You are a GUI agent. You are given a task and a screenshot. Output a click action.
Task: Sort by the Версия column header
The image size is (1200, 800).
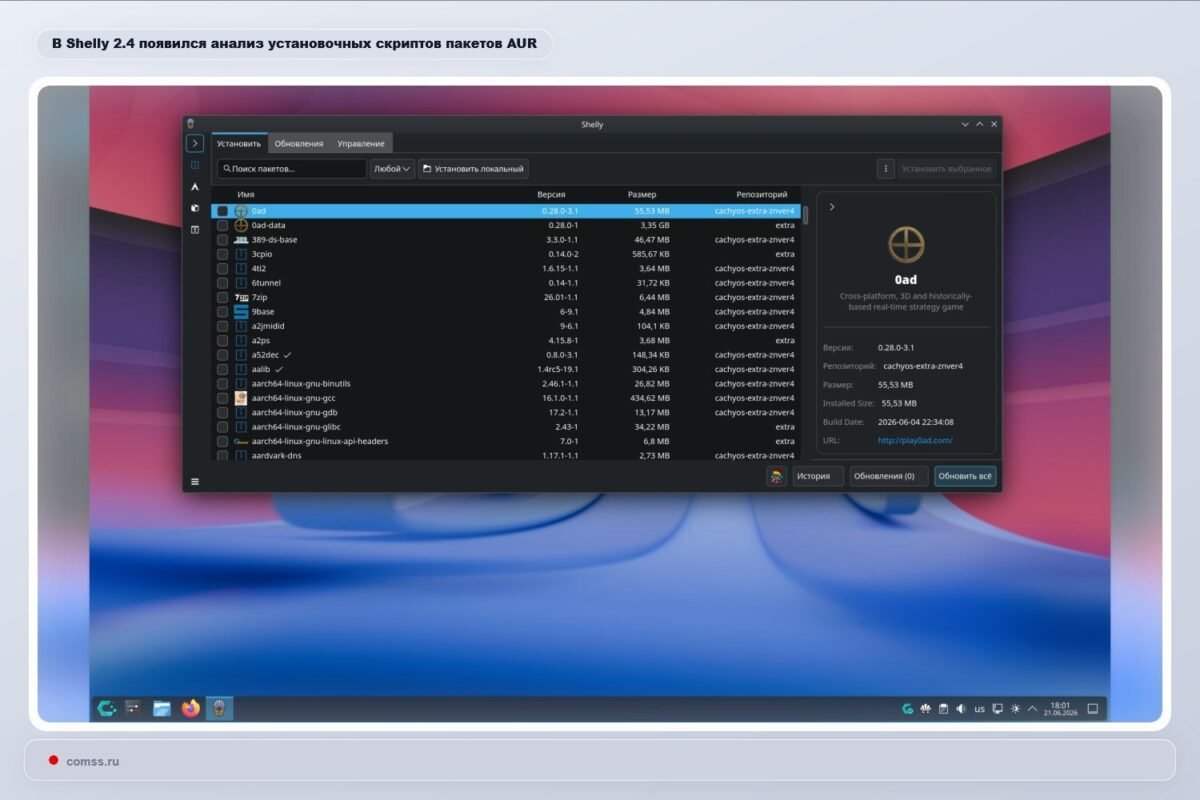pos(551,195)
